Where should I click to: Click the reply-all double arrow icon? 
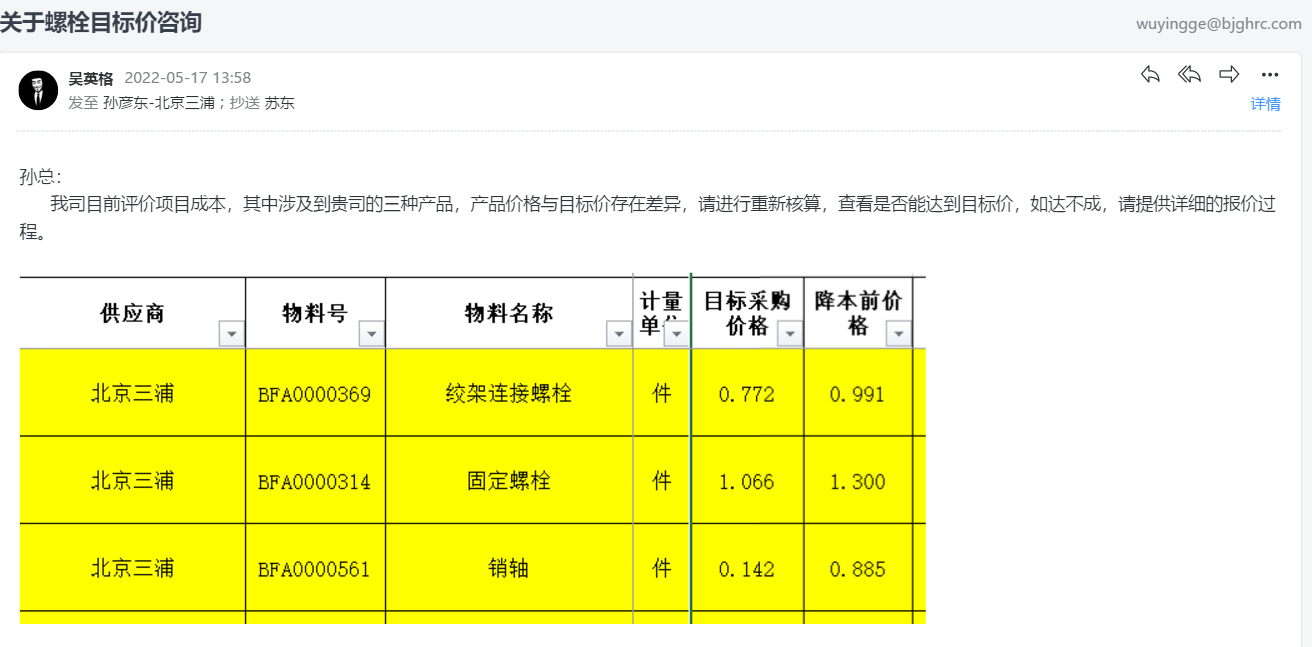click(1189, 75)
